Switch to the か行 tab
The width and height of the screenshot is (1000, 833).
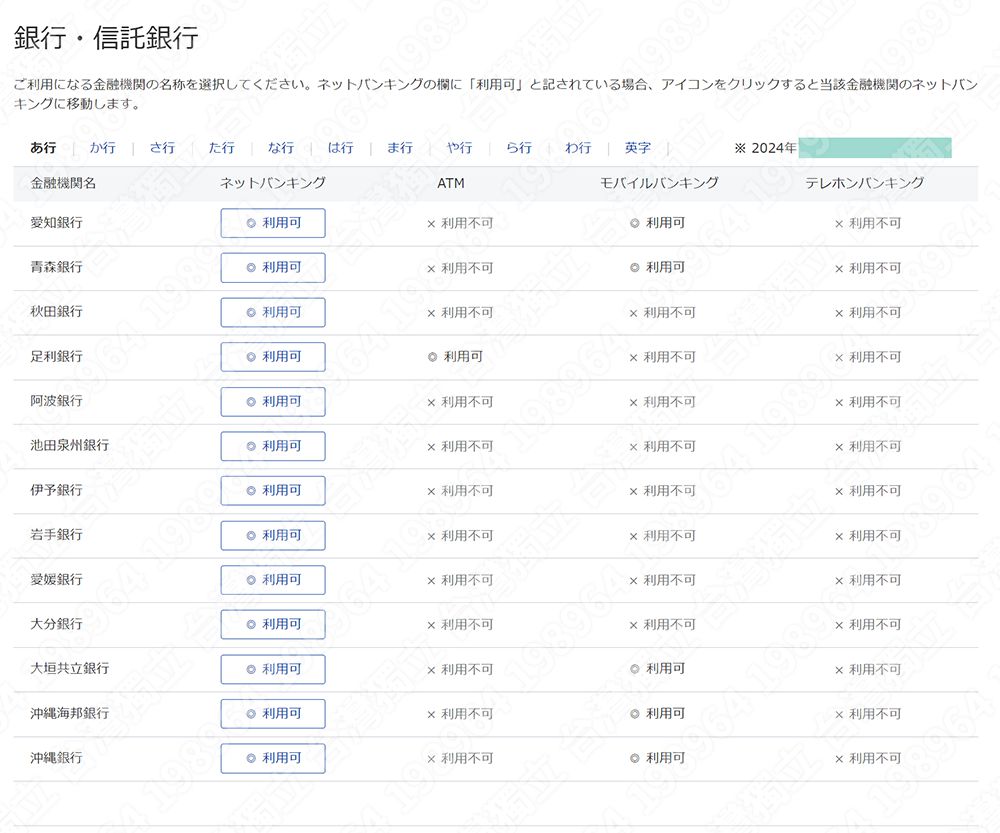[x=102, y=148]
